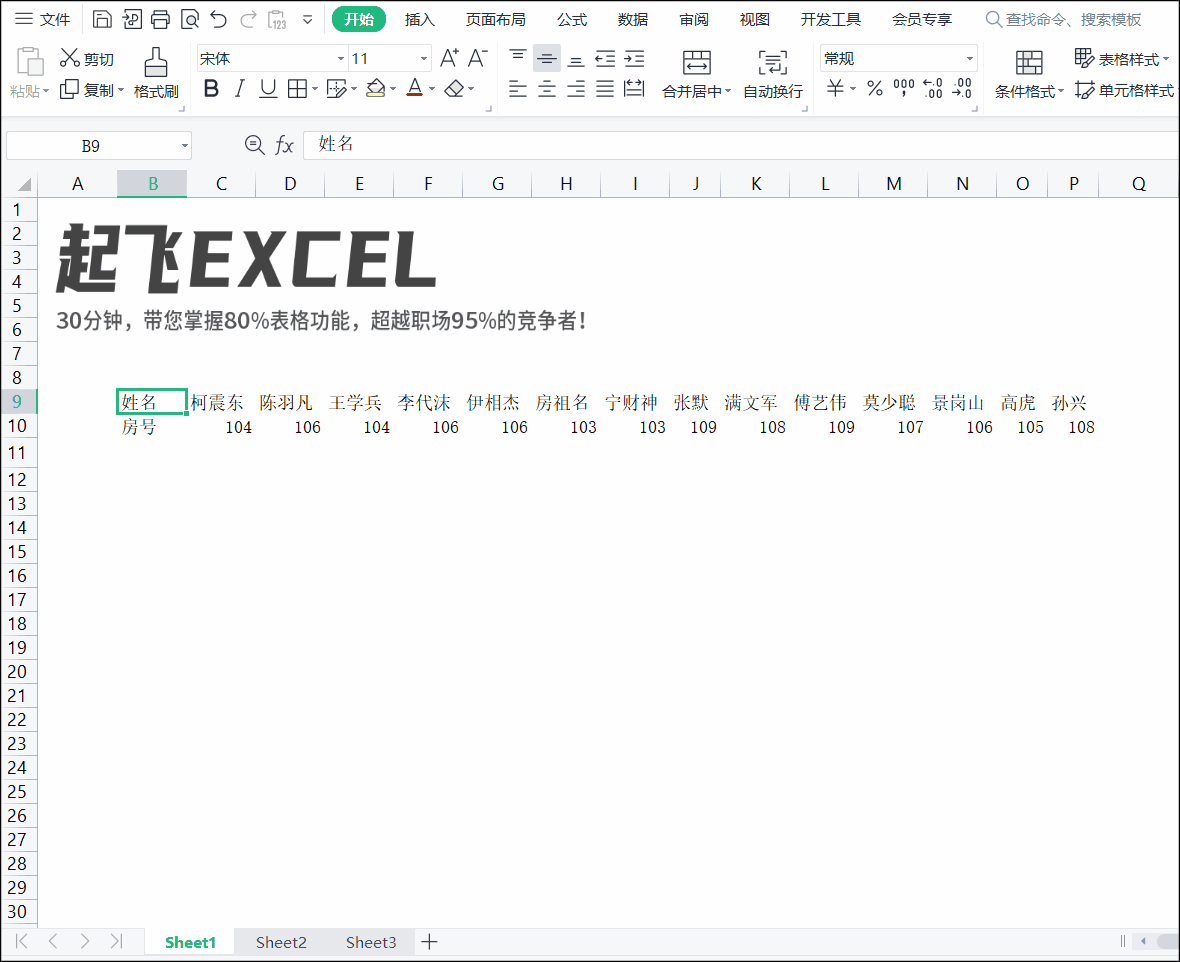The width and height of the screenshot is (1180, 962).
Task: Select column header H
Action: 566,184
